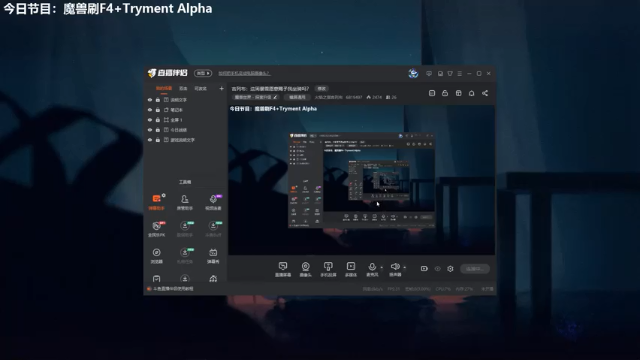Expand speaker volume options arrow
Screen dimensions: 640x360
tap(404, 267)
